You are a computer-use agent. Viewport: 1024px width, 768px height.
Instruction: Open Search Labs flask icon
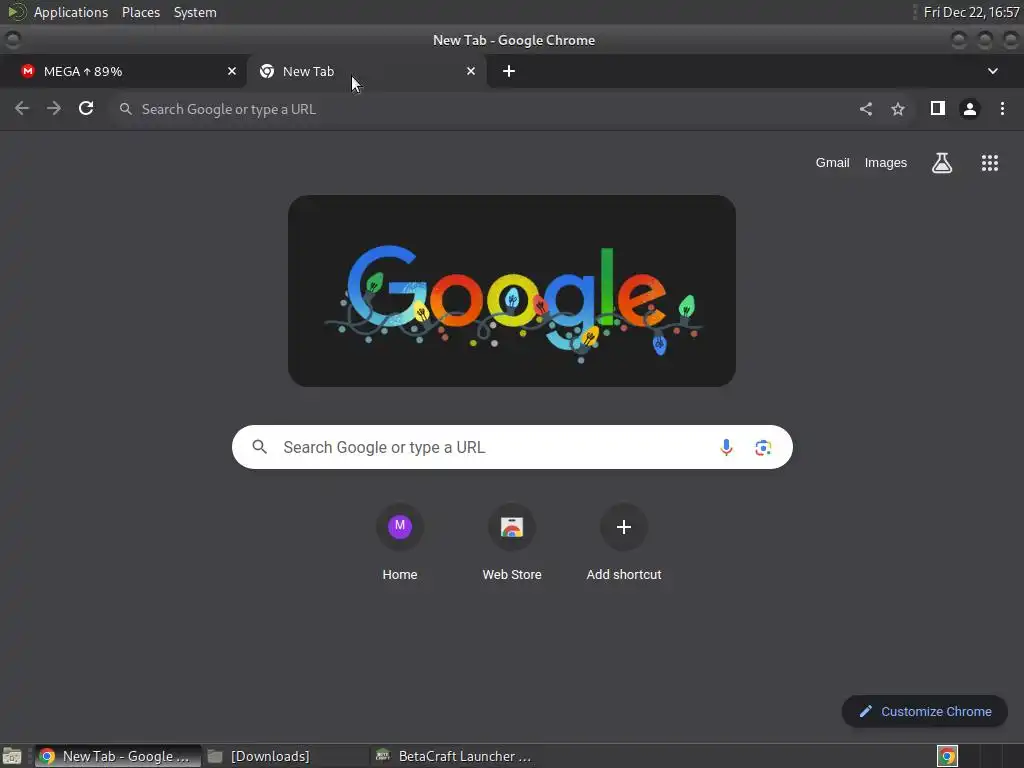[x=942, y=163]
